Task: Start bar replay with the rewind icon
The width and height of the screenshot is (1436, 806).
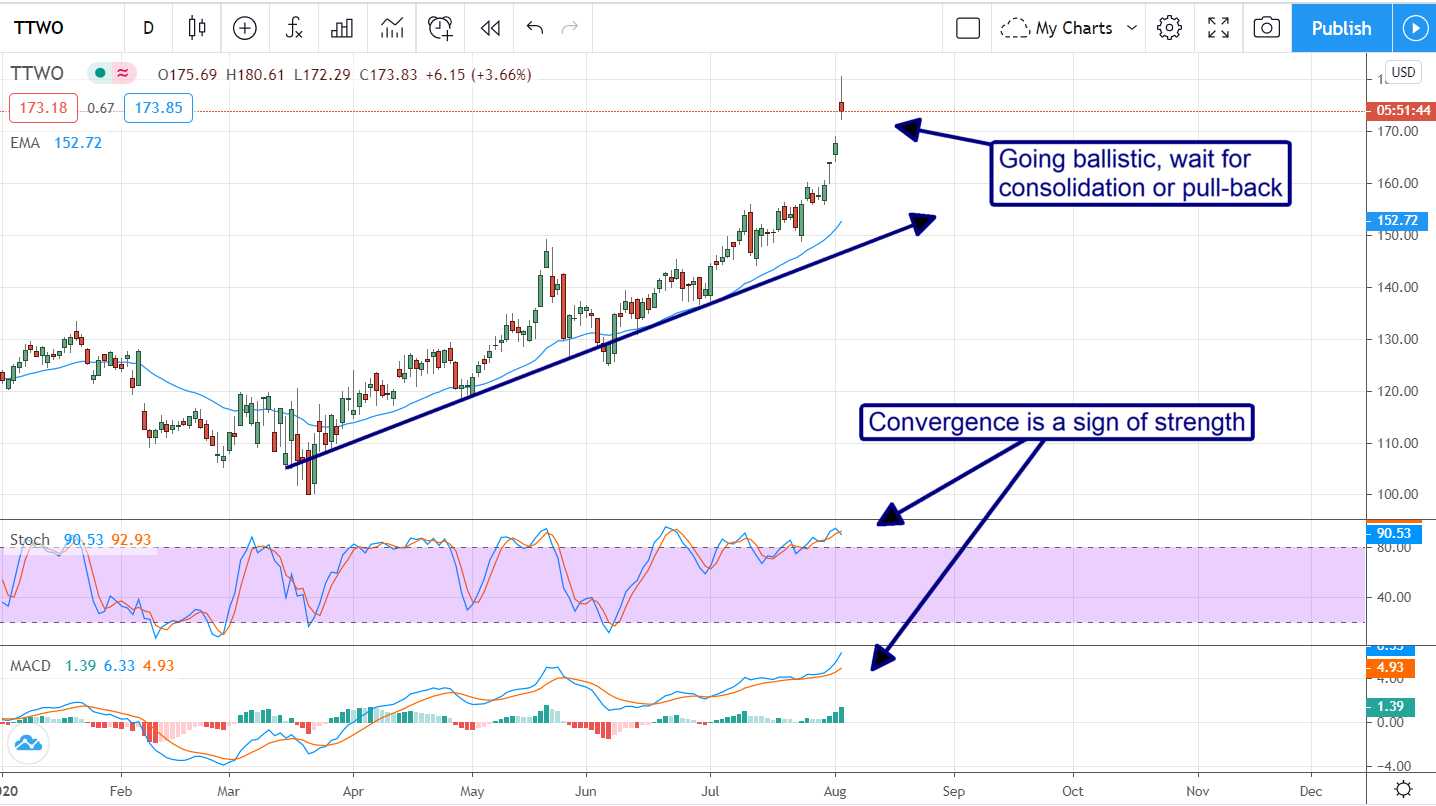Action: point(489,28)
